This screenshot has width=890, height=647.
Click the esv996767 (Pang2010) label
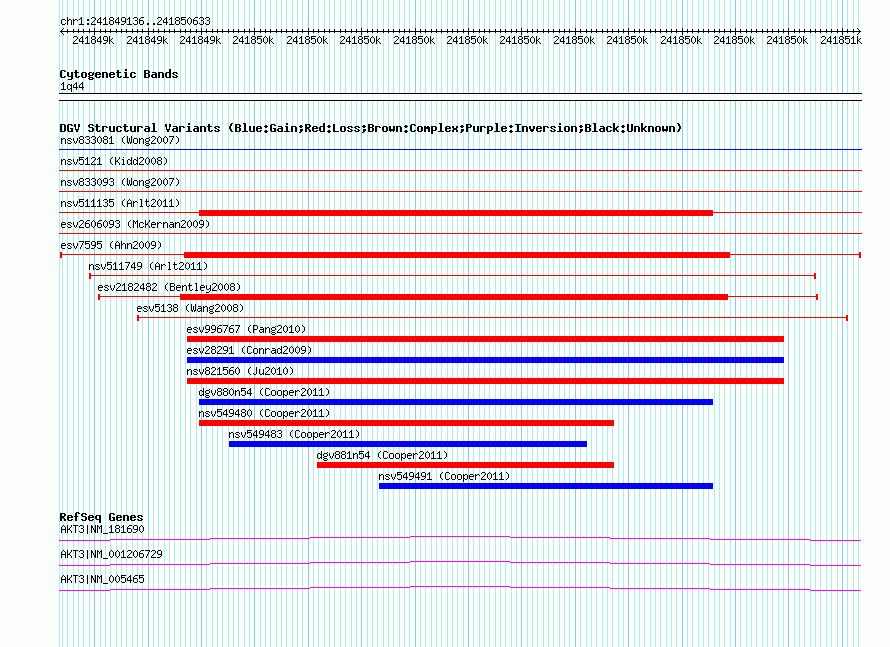246,329
